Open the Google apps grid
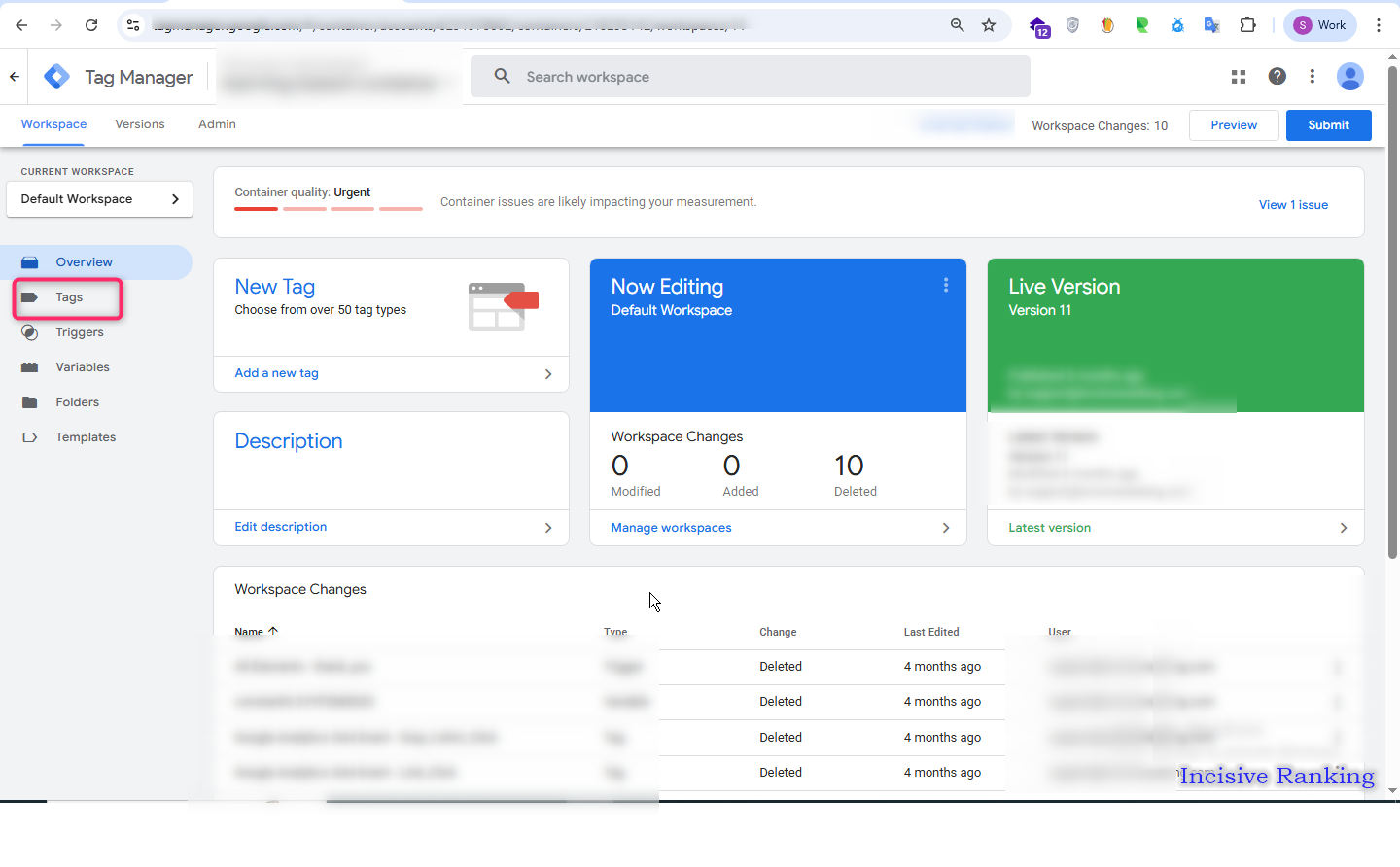Viewport: 1400px width, 867px height. coord(1239,76)
